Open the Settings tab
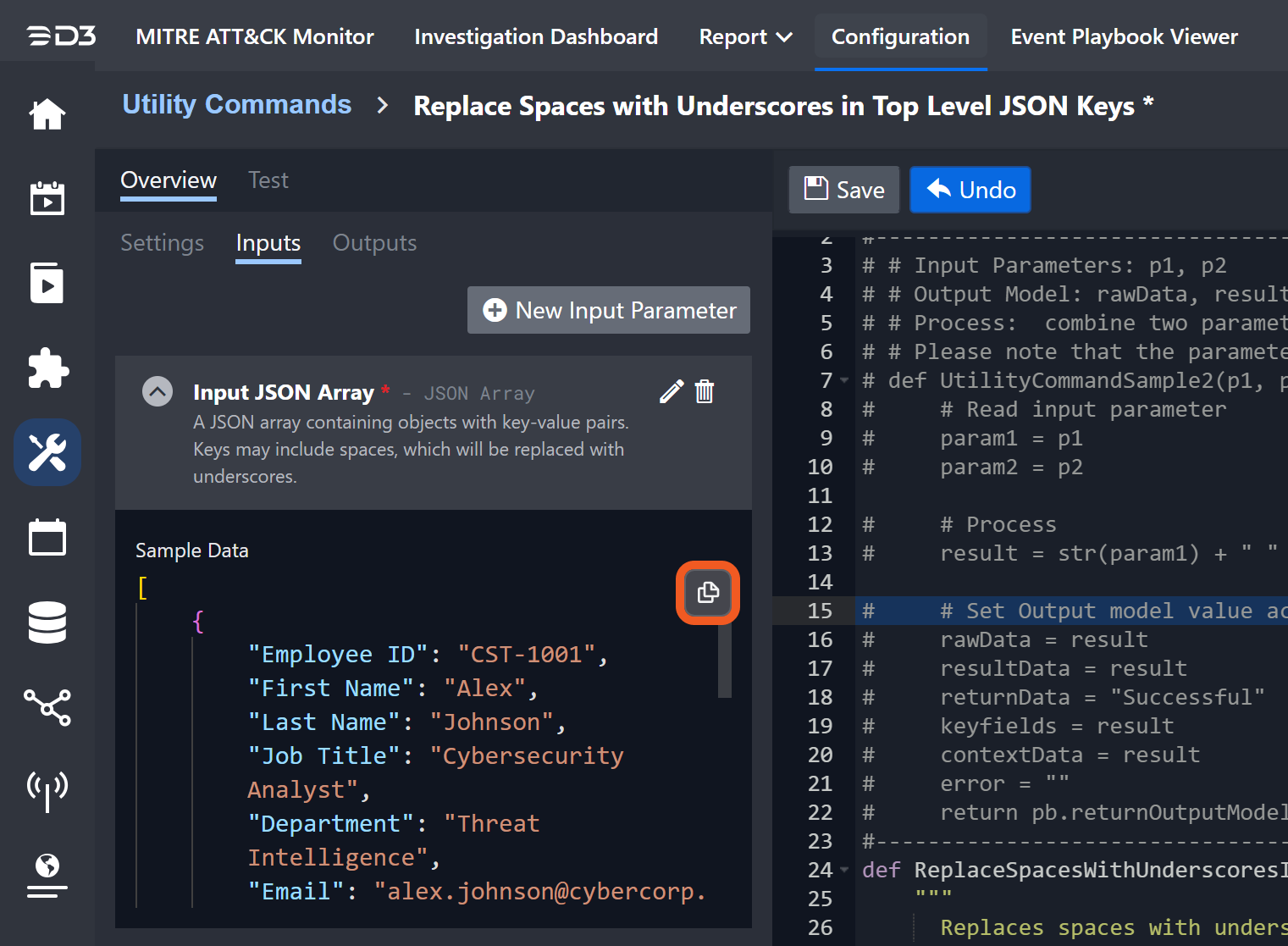The image size is (1288, 946). 162,243
